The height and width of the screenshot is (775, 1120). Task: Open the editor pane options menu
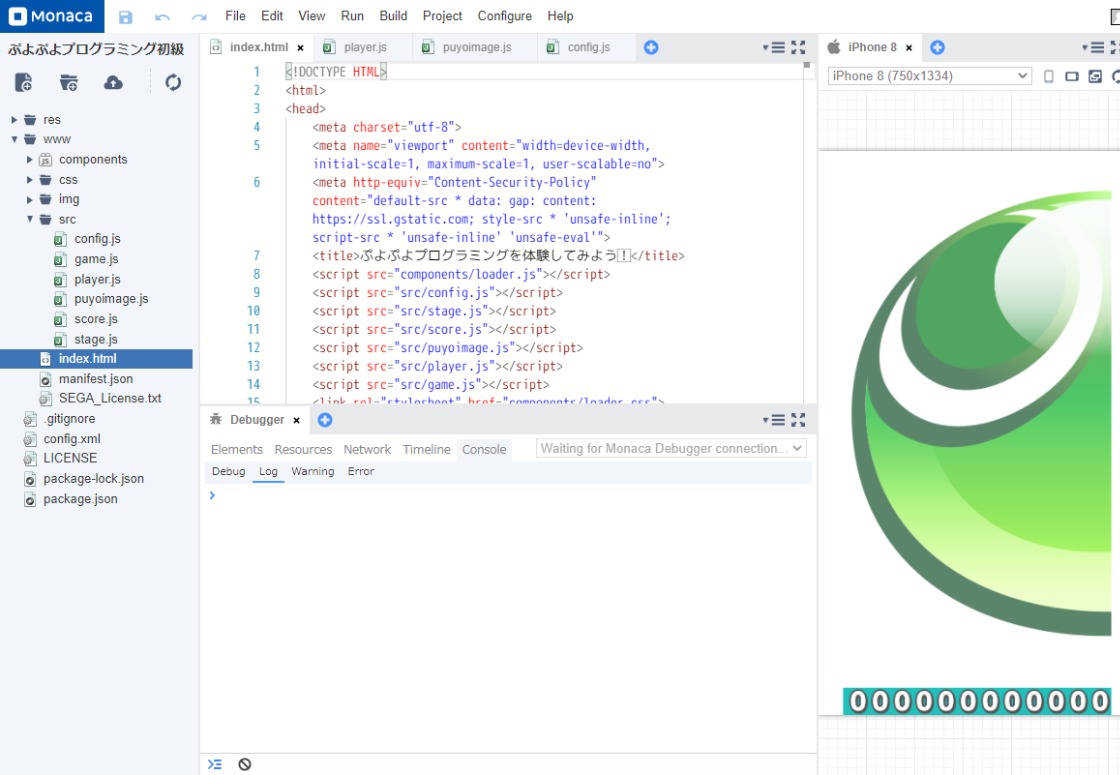tap(774, 47)
